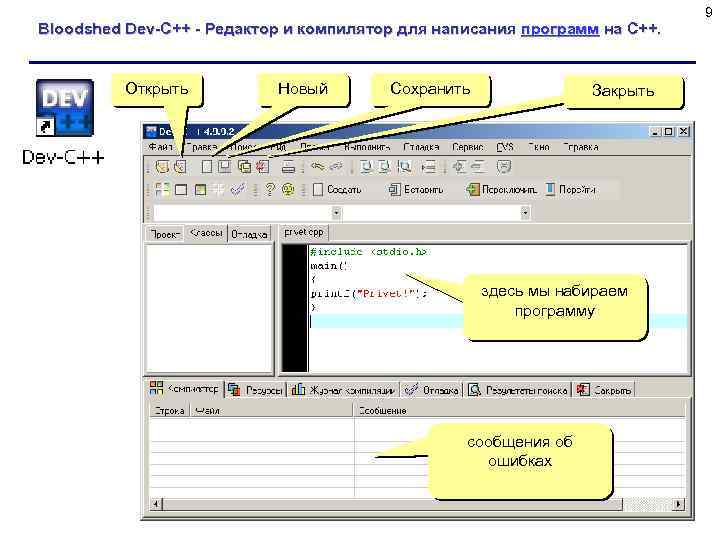Viewport: 720px width, 540px height.
Task: Click the Print toolbar icon
Action: click(288, 167)
